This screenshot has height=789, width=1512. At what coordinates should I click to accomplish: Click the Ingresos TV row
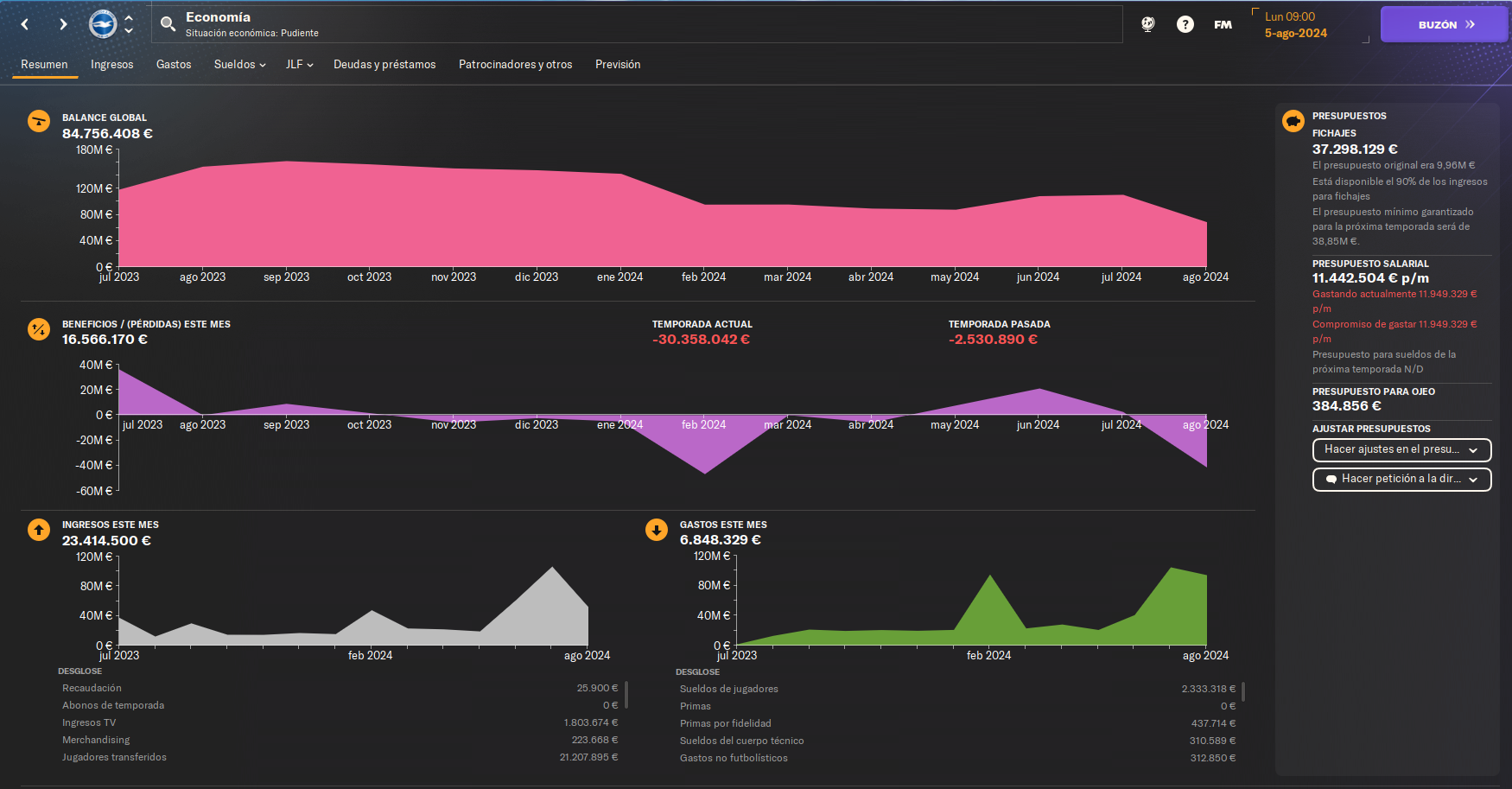coord(340,722)
